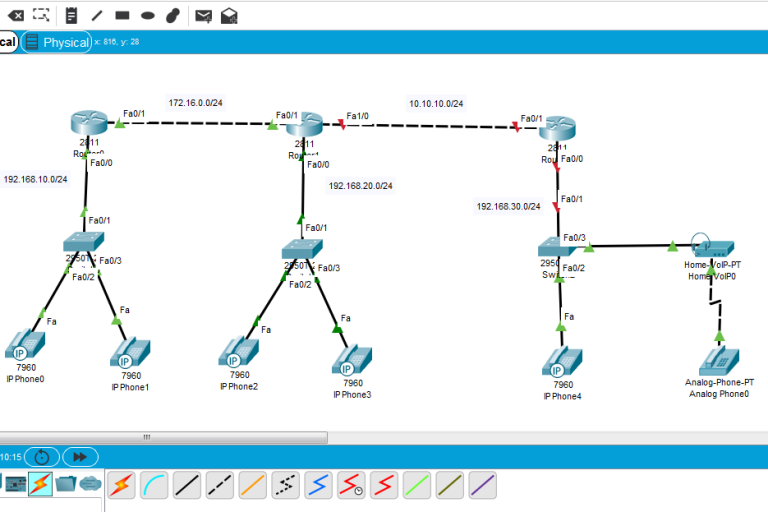Activate the dashed-rectangle Resize tool
This screenshot has width=768, height=512.
tap(42, 15)
